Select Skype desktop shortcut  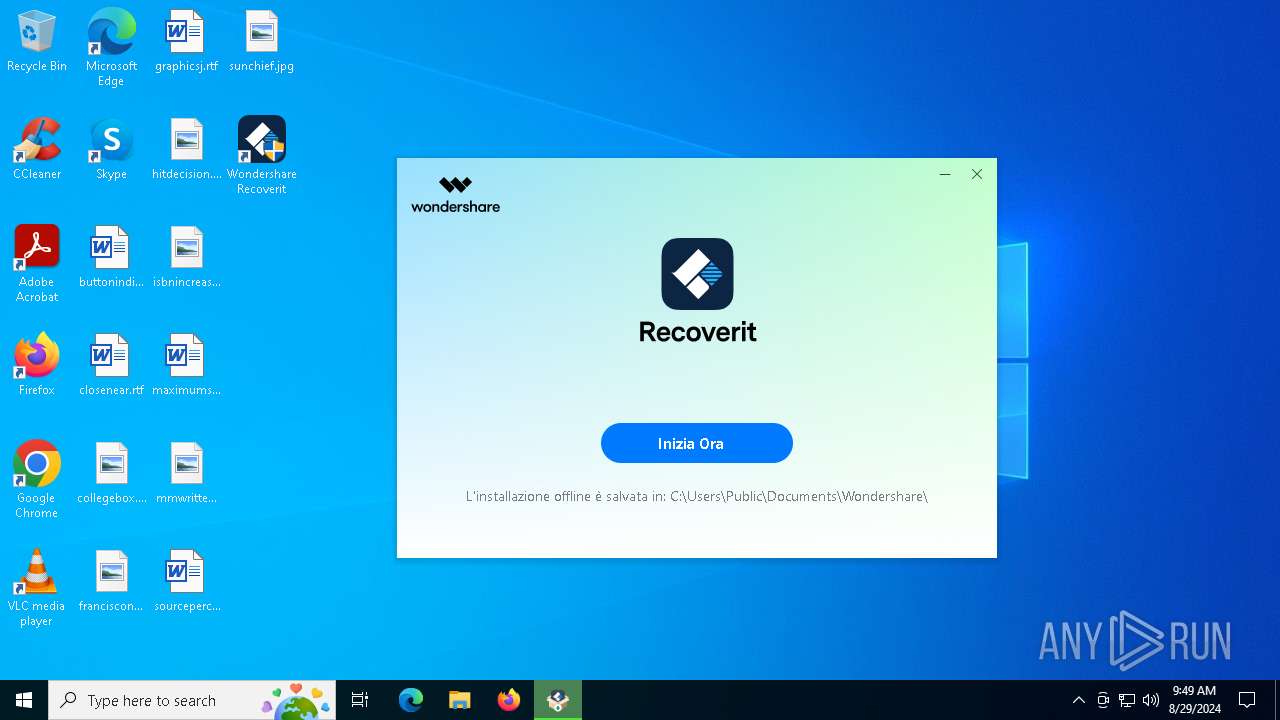[x=111, y=149]
